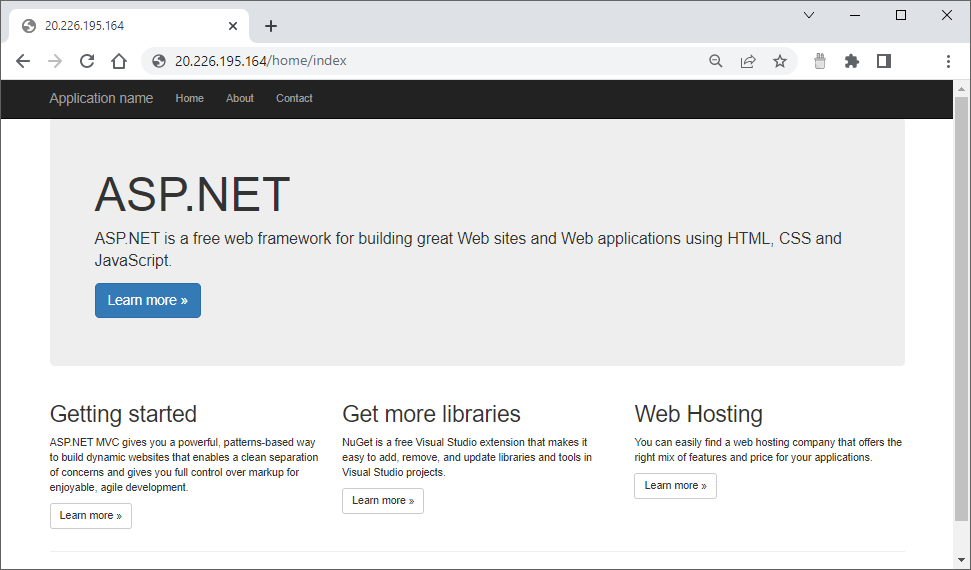This screenshot has width=971, height=570.
Task: Click the Getting started heading
Action: pos(123,414)
